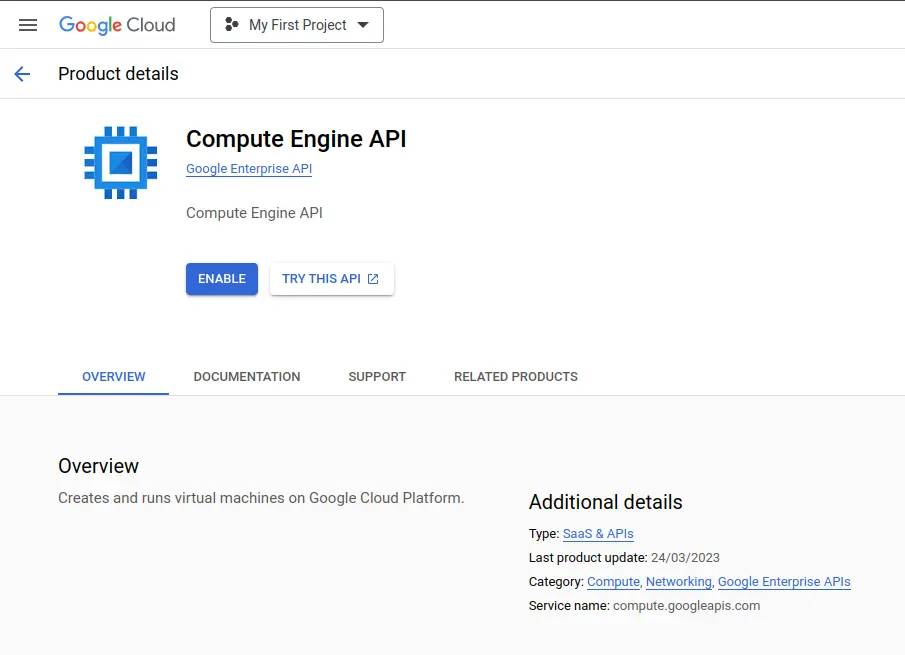Click the service name compute.googleapis.com

[x=686, y=606]
